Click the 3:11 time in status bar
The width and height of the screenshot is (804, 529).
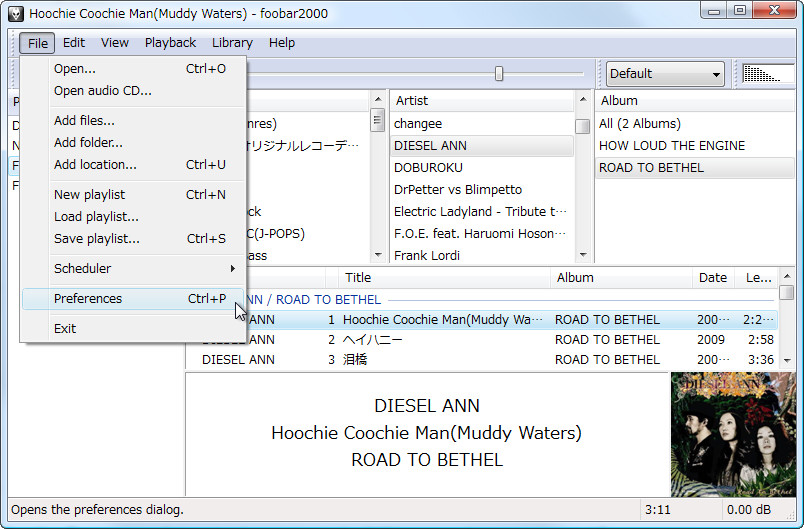pyautogui.click(x=658, y=510)
